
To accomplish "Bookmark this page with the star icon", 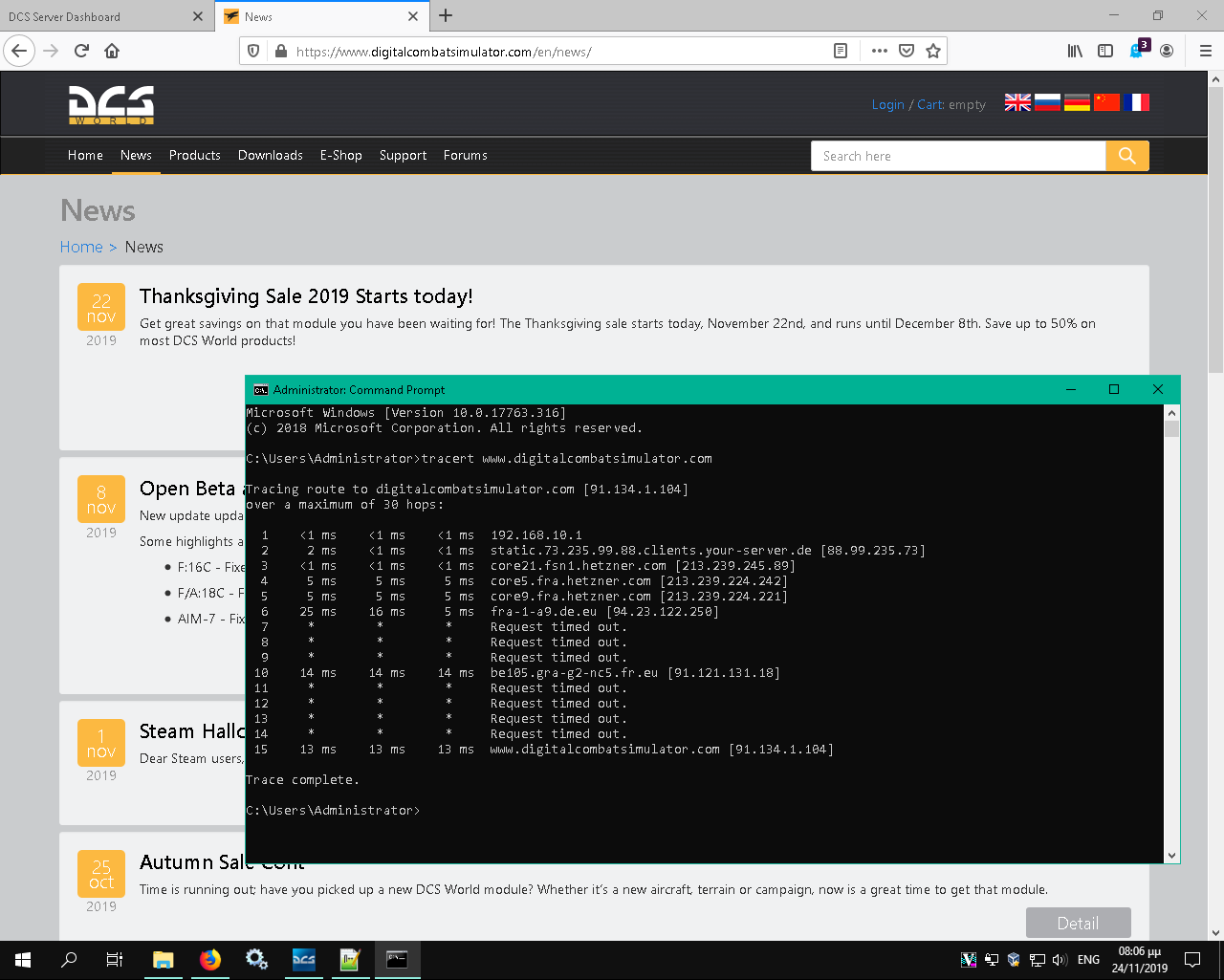I will click(933, 51).
